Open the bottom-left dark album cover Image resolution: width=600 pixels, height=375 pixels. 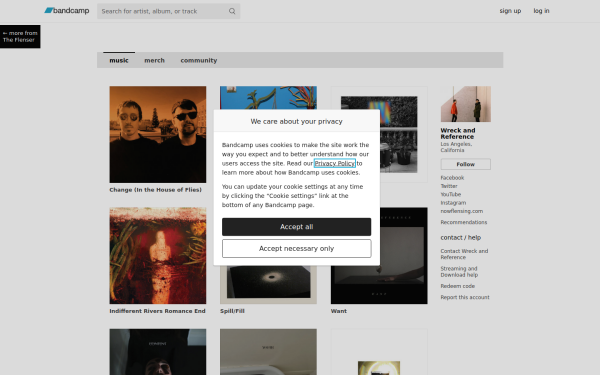pyautogui.click(x=158, y=352)
